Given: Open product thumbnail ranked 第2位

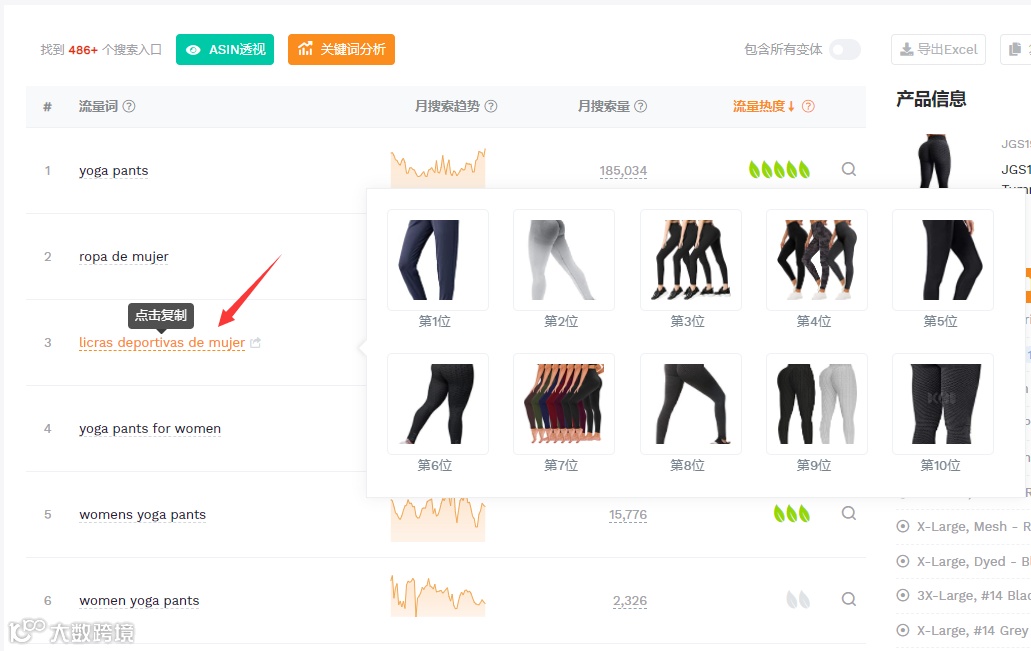Looking at the screenshot, I should [563, 260].
